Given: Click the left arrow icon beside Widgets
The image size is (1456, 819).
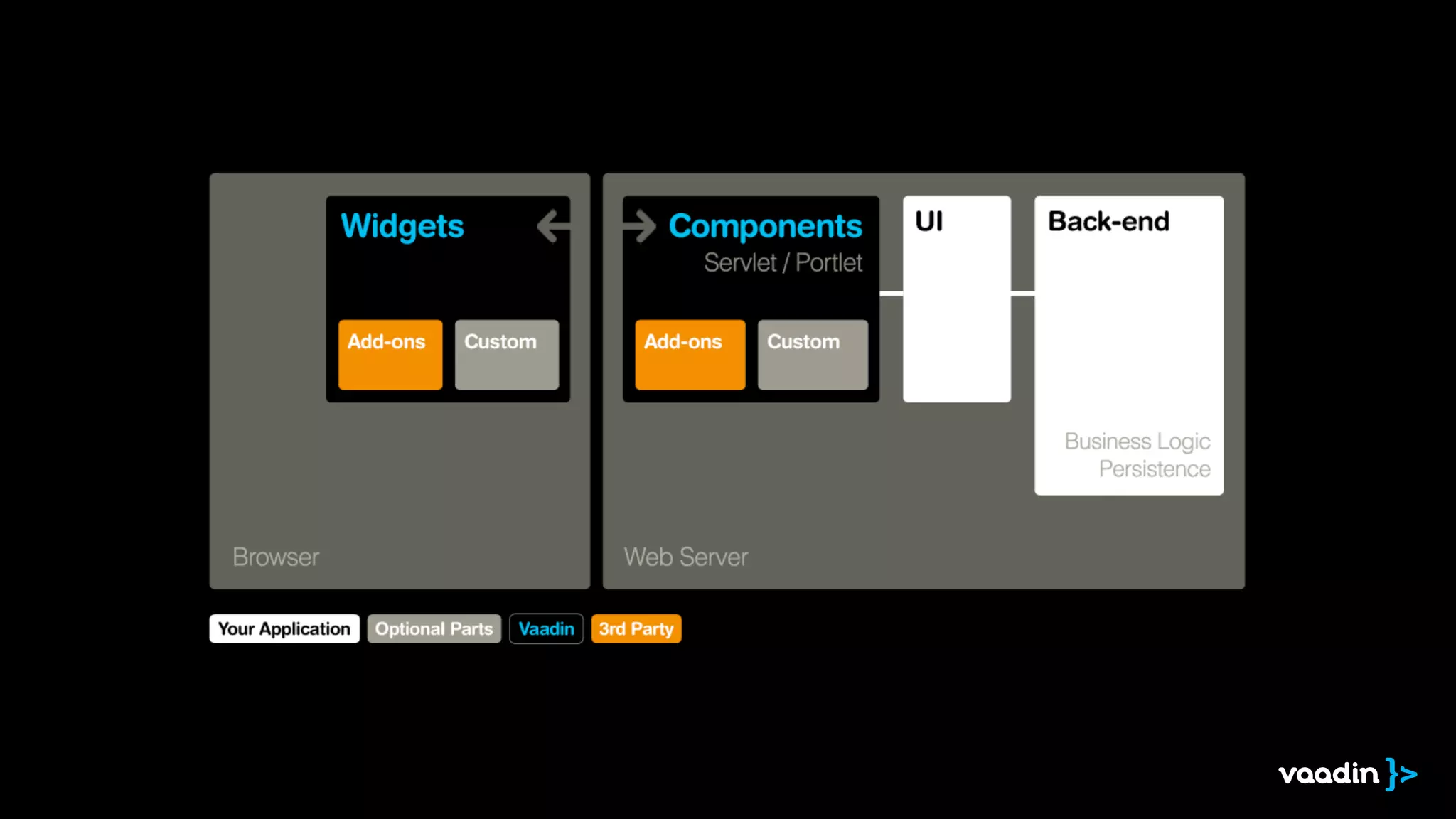Looking at the screenshot, I should pos(554,226).
